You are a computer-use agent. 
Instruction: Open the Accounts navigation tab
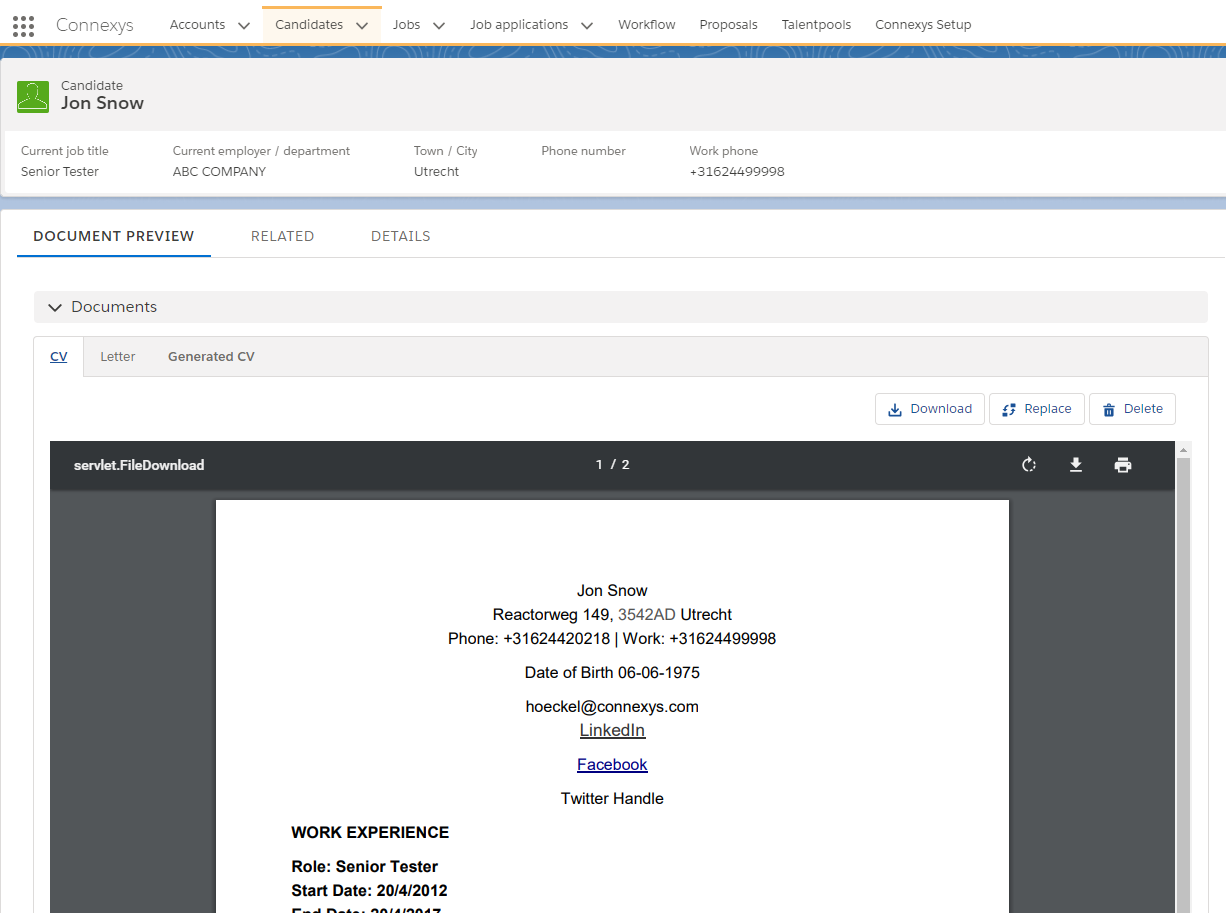(x=198, y=25)
